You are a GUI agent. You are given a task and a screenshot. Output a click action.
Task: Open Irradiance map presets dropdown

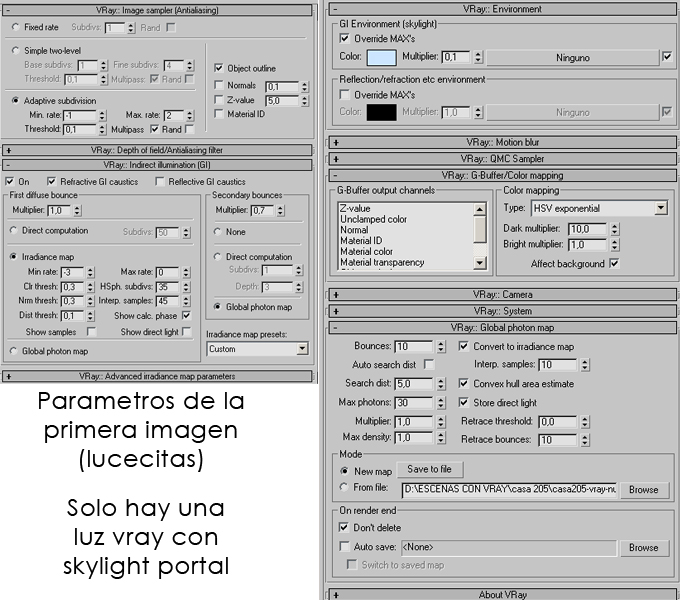click(x=258, y=349)
